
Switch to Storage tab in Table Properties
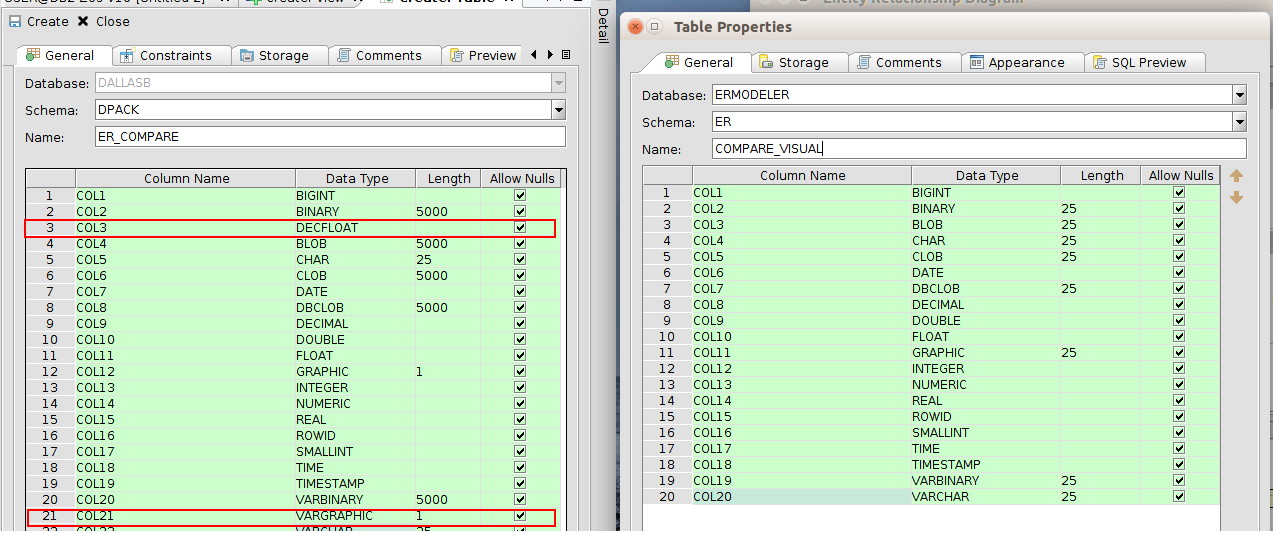pyautogui.click(x=794, y=62)
